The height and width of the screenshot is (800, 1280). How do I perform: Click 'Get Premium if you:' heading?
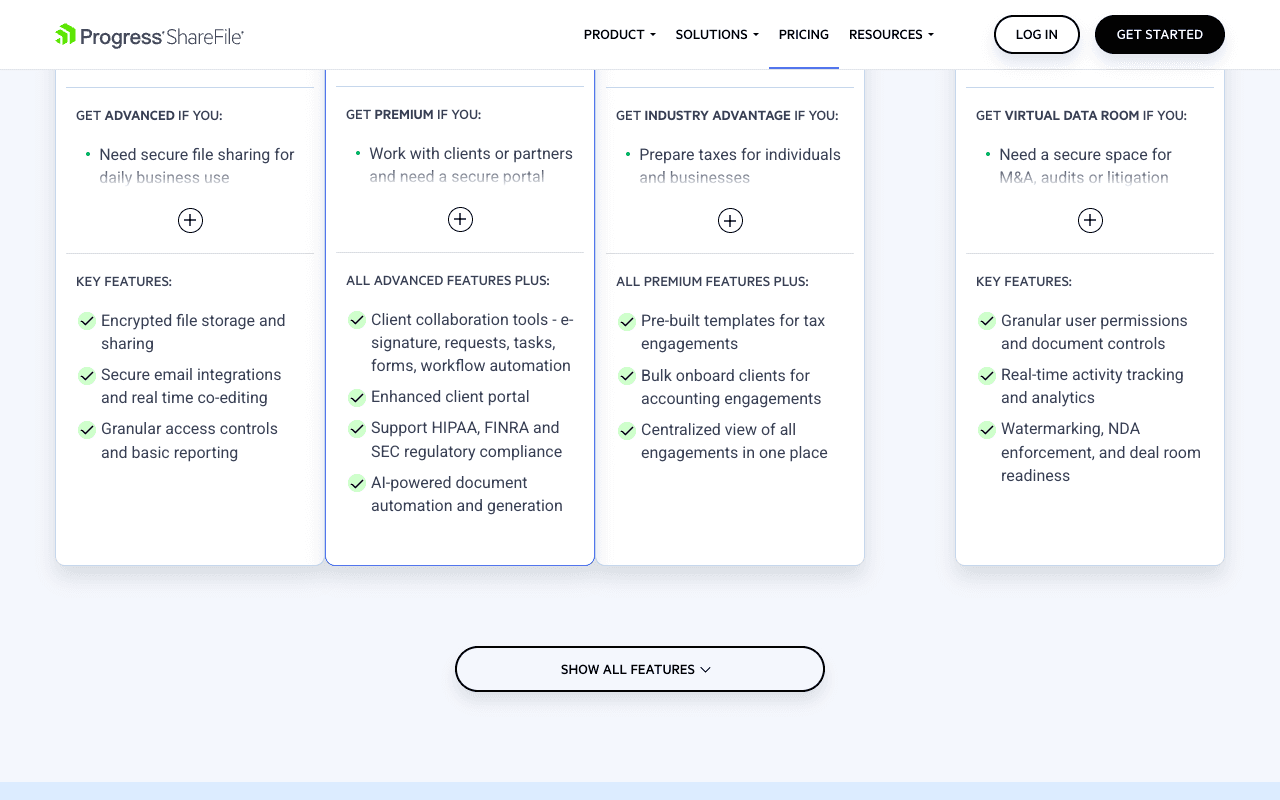tap(413, 114)
